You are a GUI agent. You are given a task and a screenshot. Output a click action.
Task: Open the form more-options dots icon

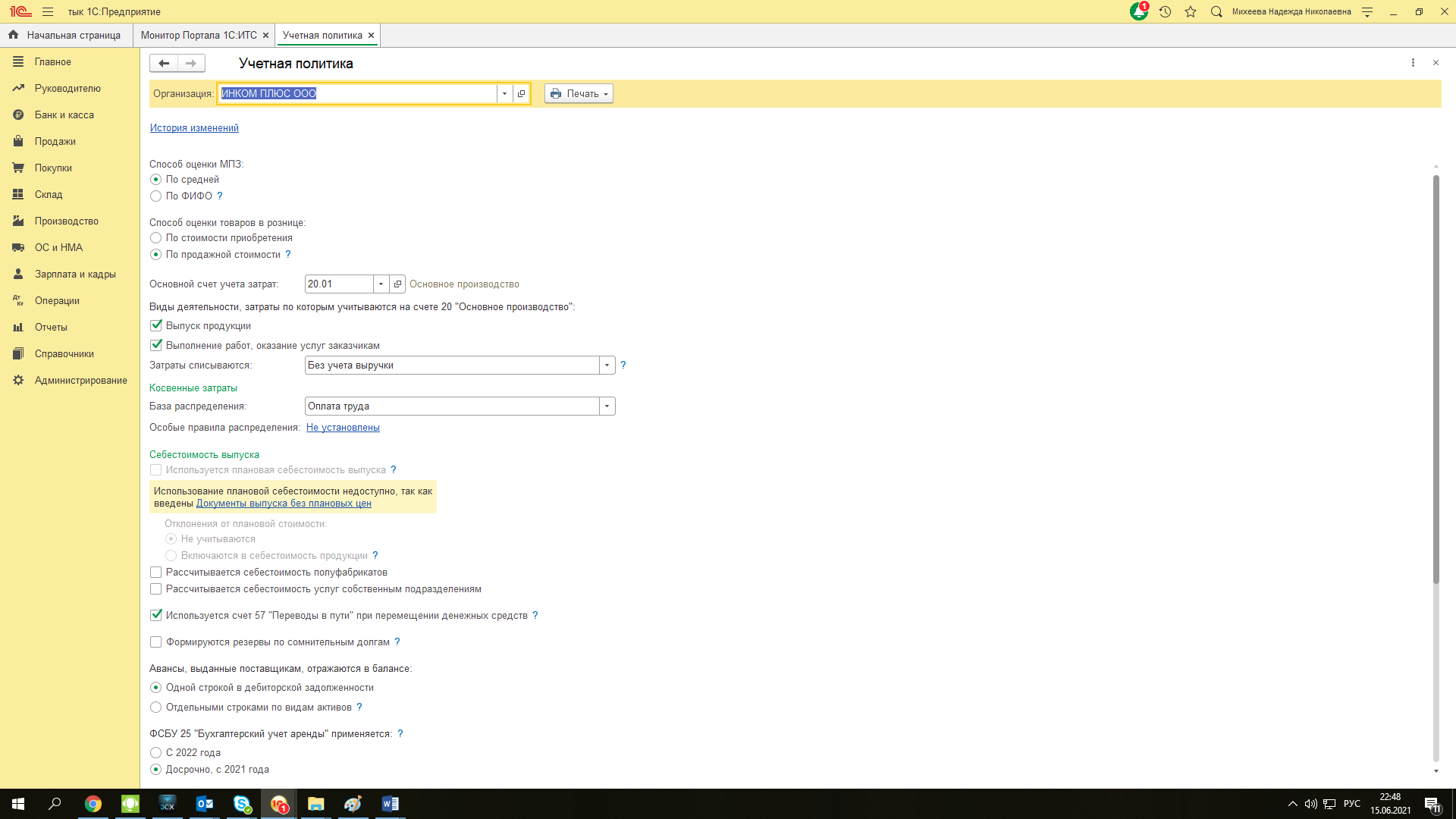click(x=1413, y=63)
